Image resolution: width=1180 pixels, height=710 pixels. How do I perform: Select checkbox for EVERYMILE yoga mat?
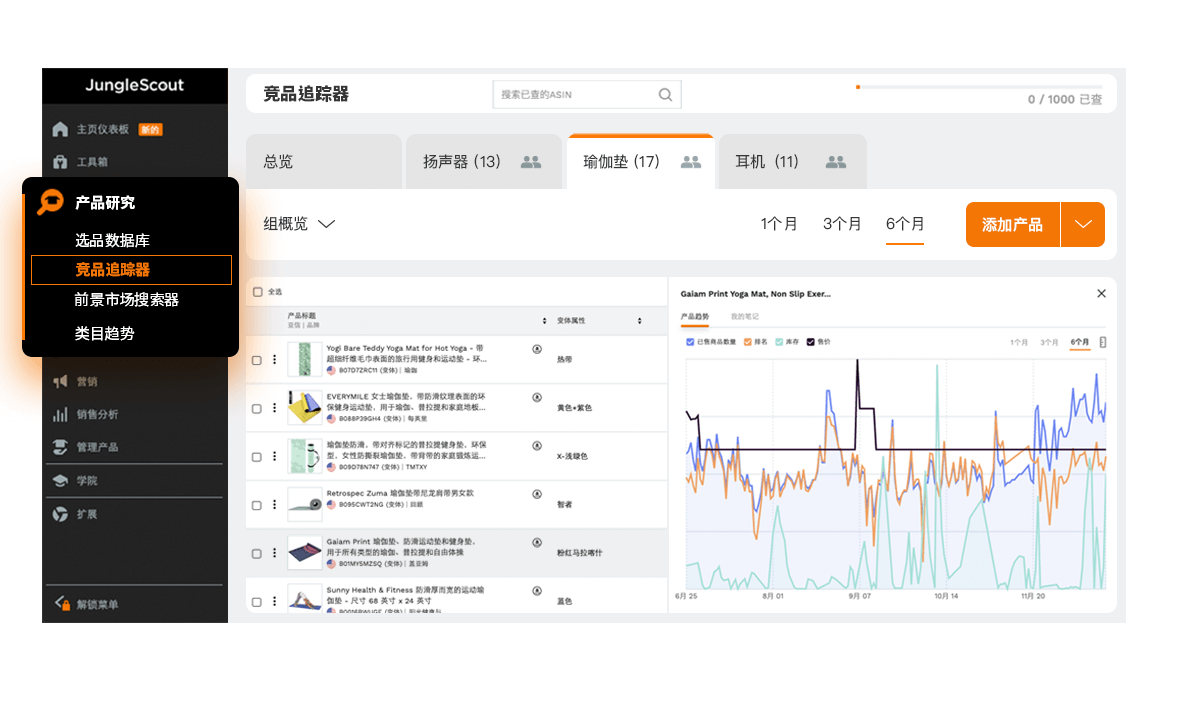257,409
